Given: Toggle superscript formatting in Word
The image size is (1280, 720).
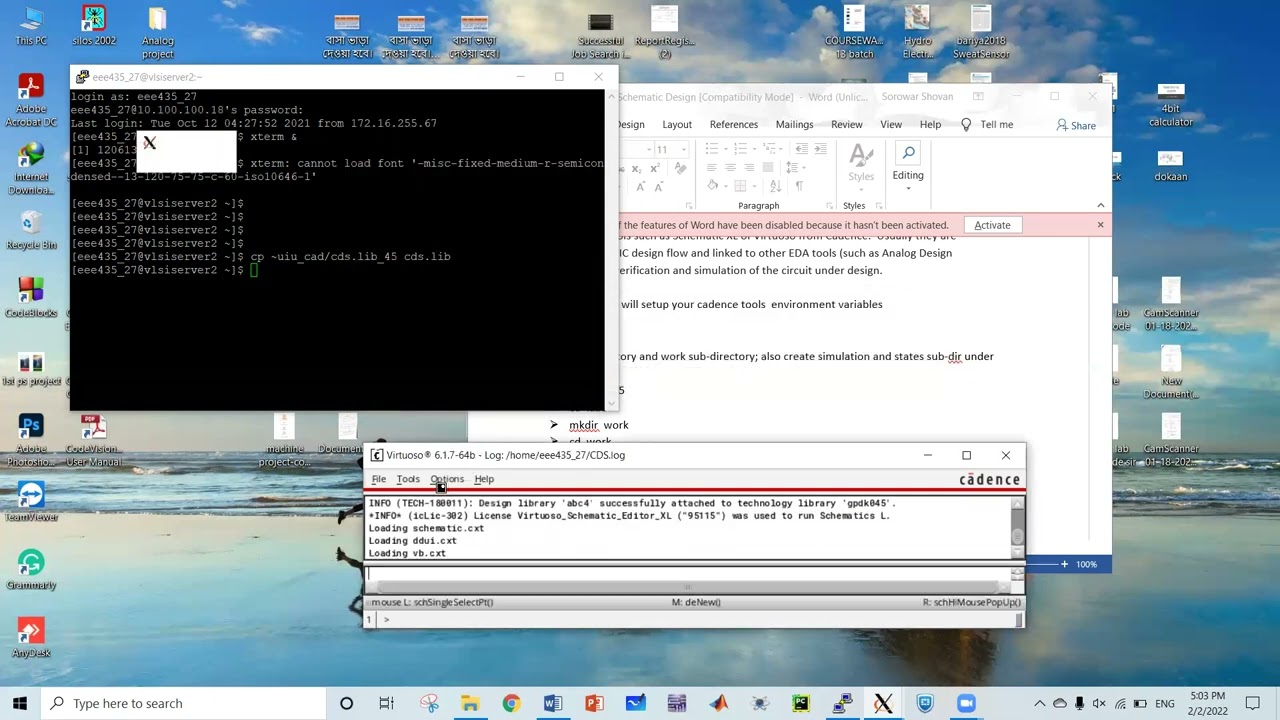Looking at the screenshot, I should [655, 169].
